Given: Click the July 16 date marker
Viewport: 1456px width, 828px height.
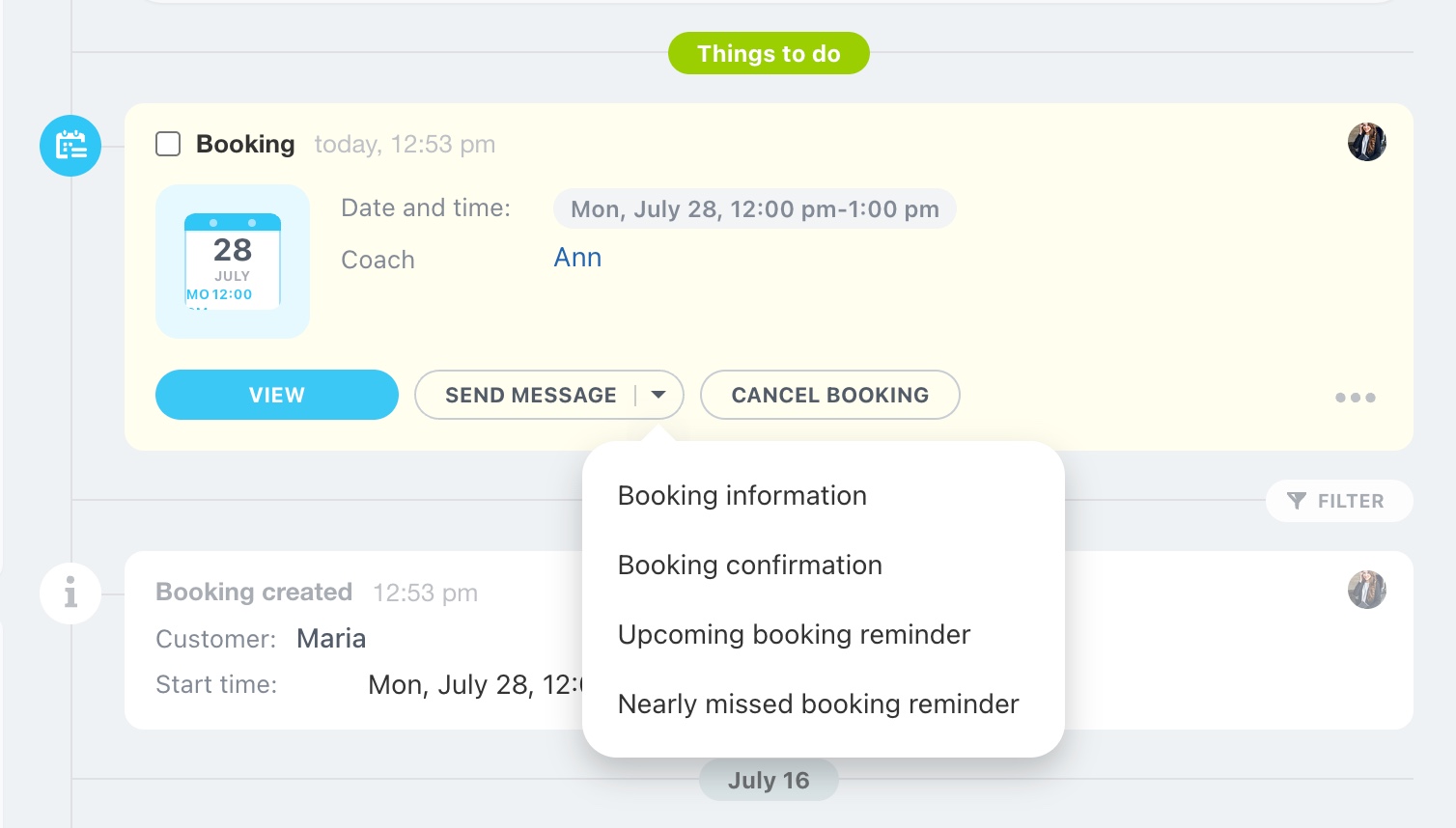Looking at the screenshot, I should (x=769, y=781).
